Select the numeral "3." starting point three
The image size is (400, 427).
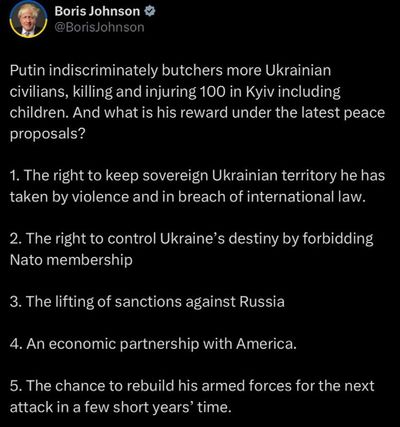[x=16, y=302]
